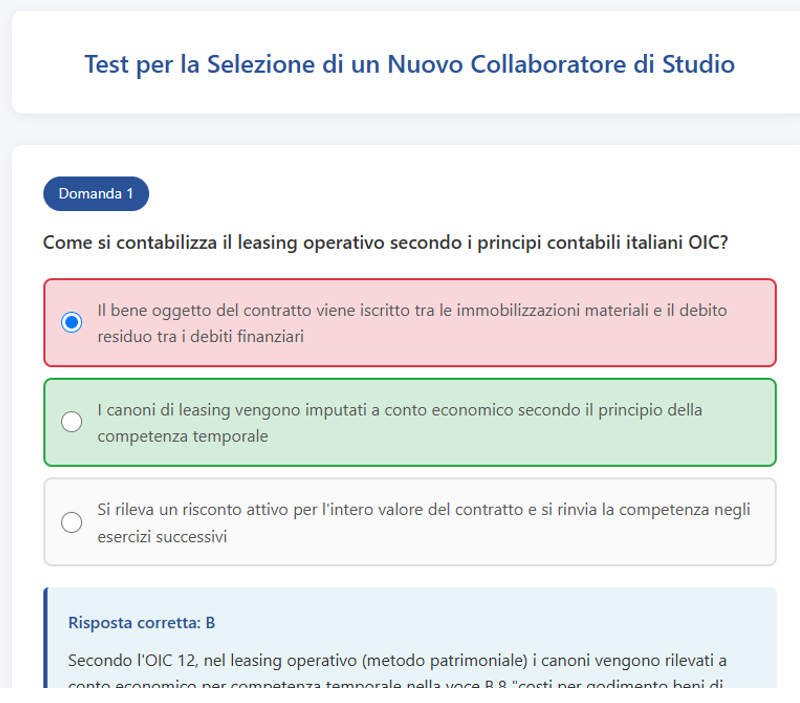
Task: Click the word 'Studio' in the title
Action: [698, 64]
